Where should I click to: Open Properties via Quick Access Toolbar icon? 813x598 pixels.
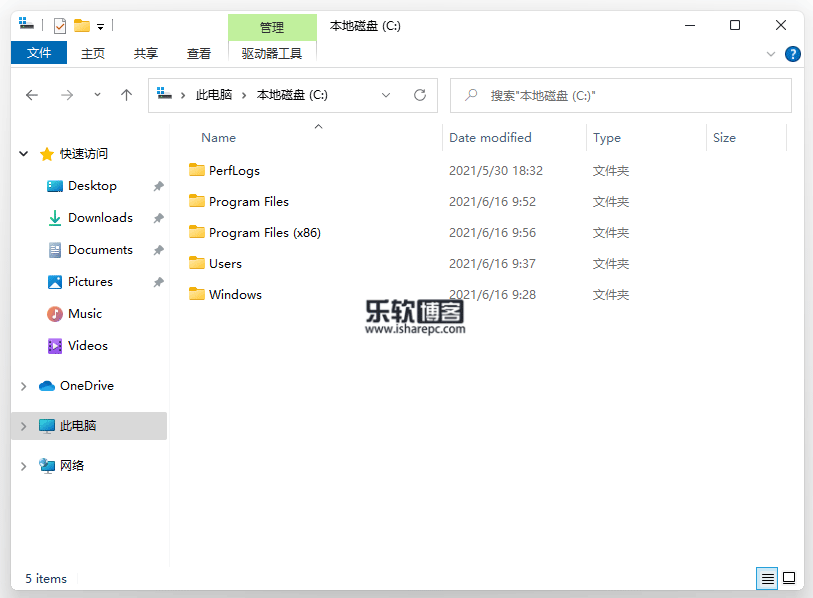pyautogui.click(x=60, y=25)
